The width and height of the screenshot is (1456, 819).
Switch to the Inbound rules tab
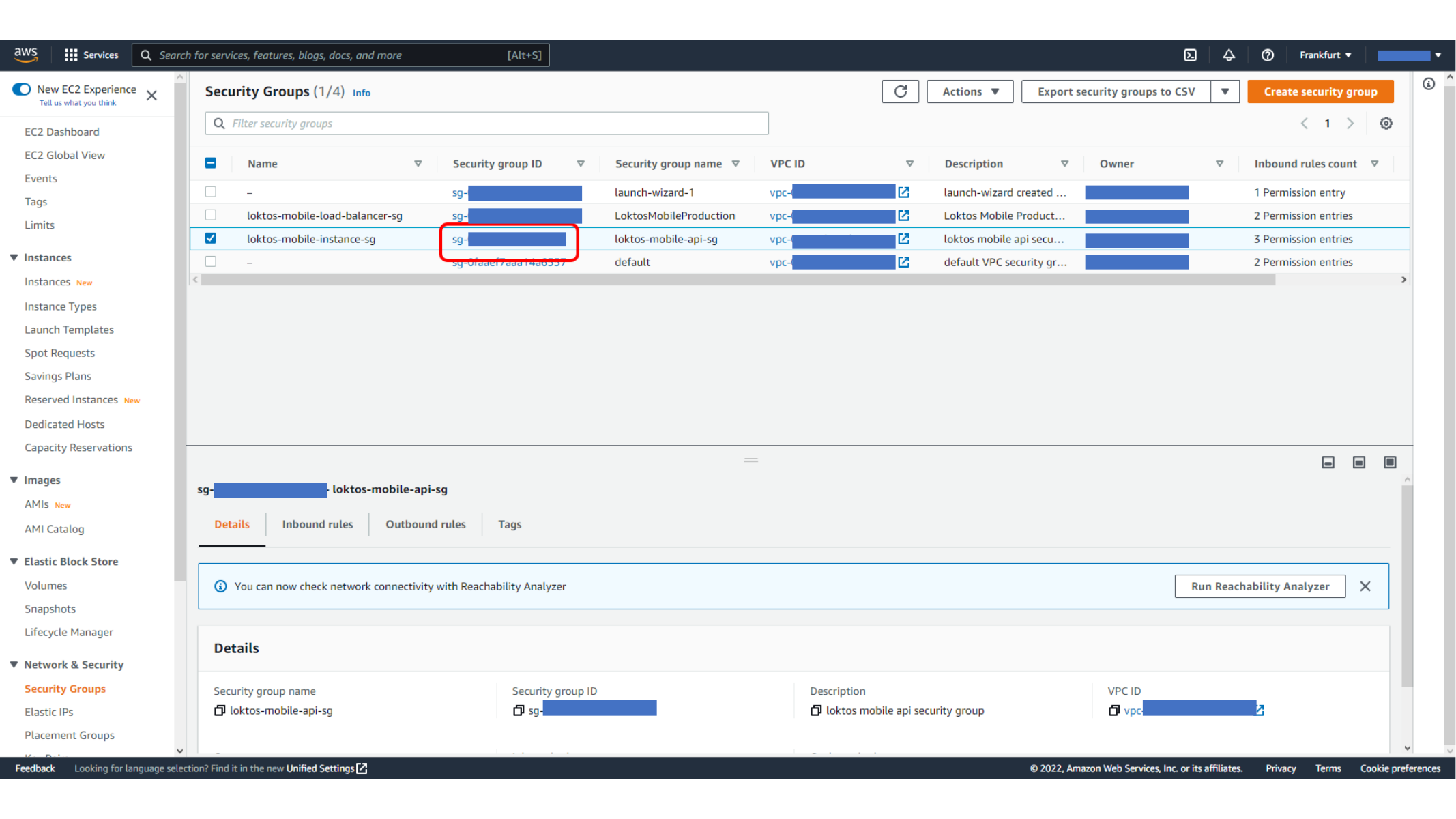click(318, 525)
